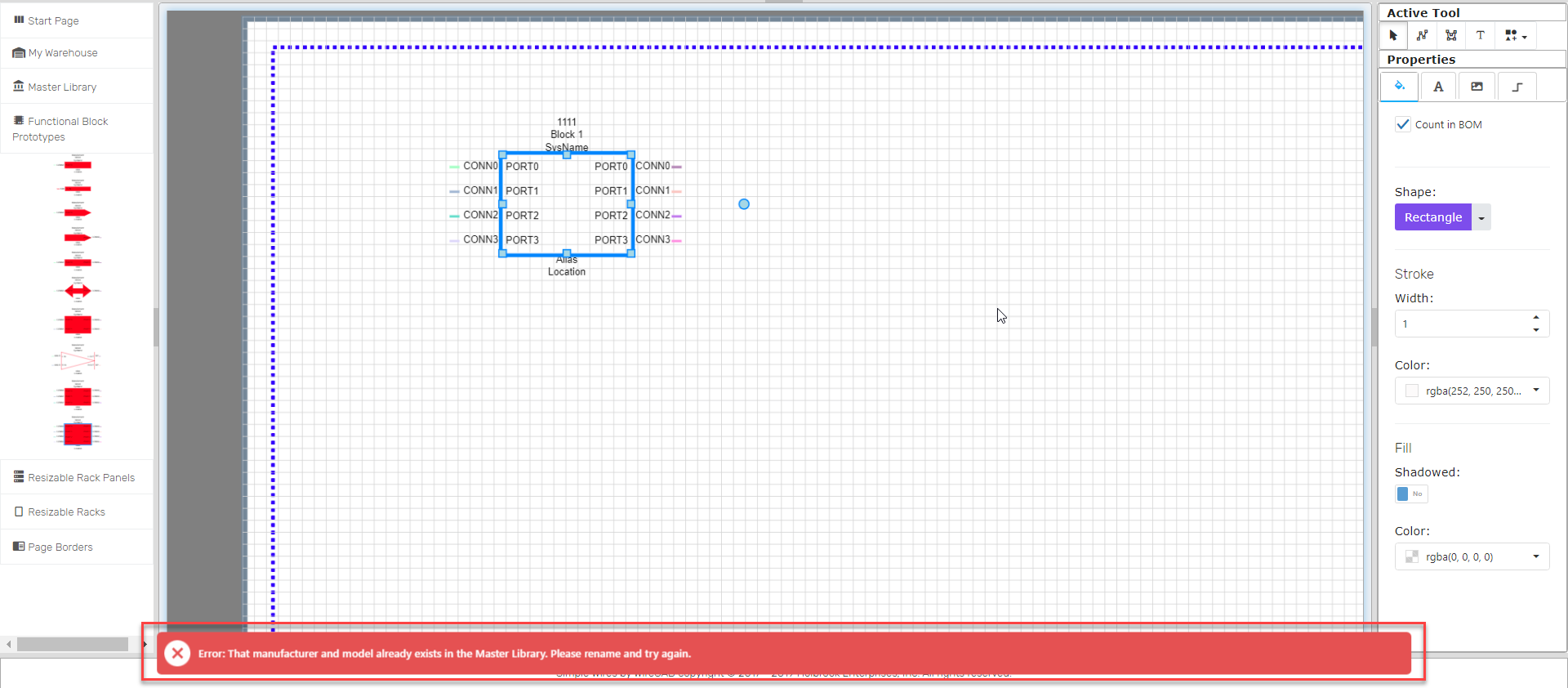Screen dimensions: 1568x688
Task: Pick the Text tool
Action: [1480, 35]
